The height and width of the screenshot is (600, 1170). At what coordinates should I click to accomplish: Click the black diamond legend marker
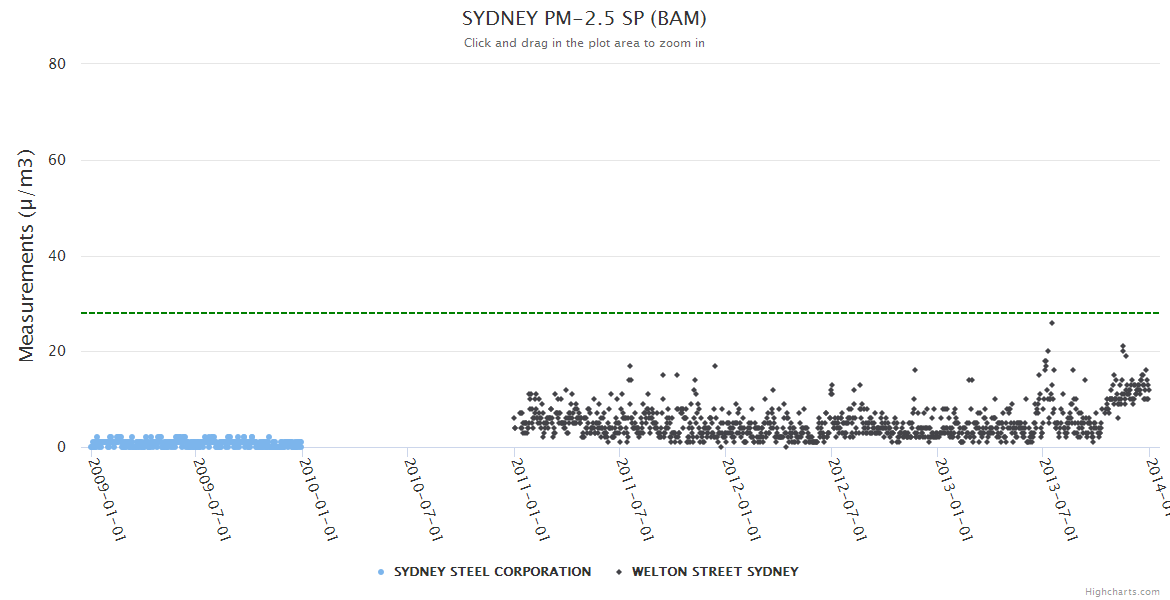619,572
